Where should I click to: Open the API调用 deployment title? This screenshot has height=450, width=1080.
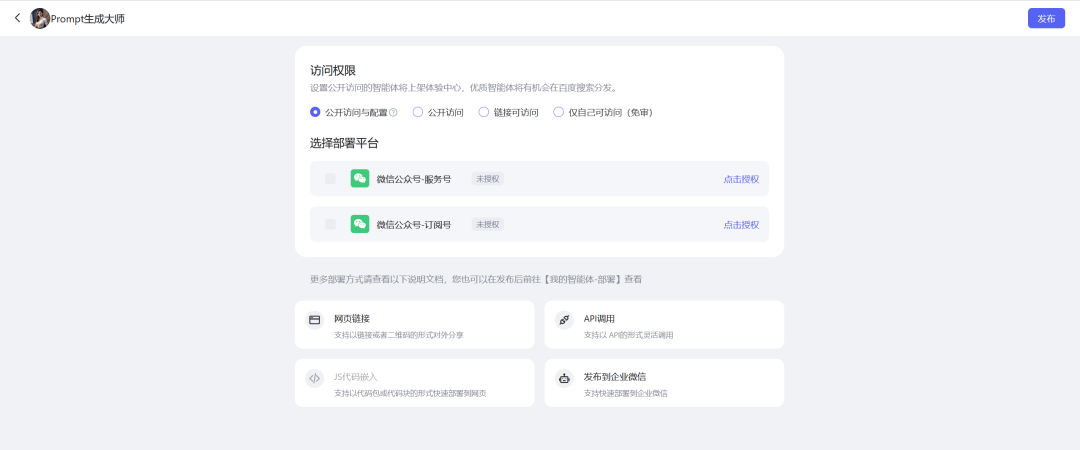(599, 318)
